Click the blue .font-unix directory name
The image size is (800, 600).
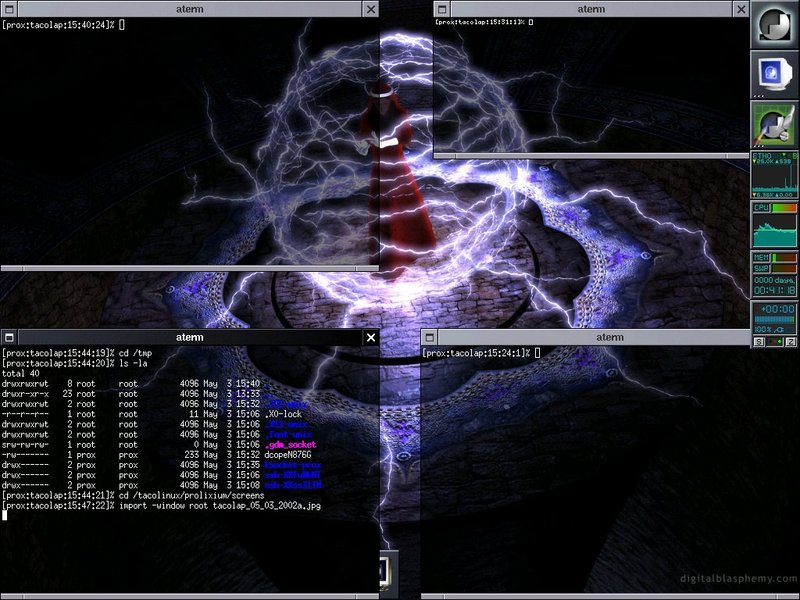[288, 435]
